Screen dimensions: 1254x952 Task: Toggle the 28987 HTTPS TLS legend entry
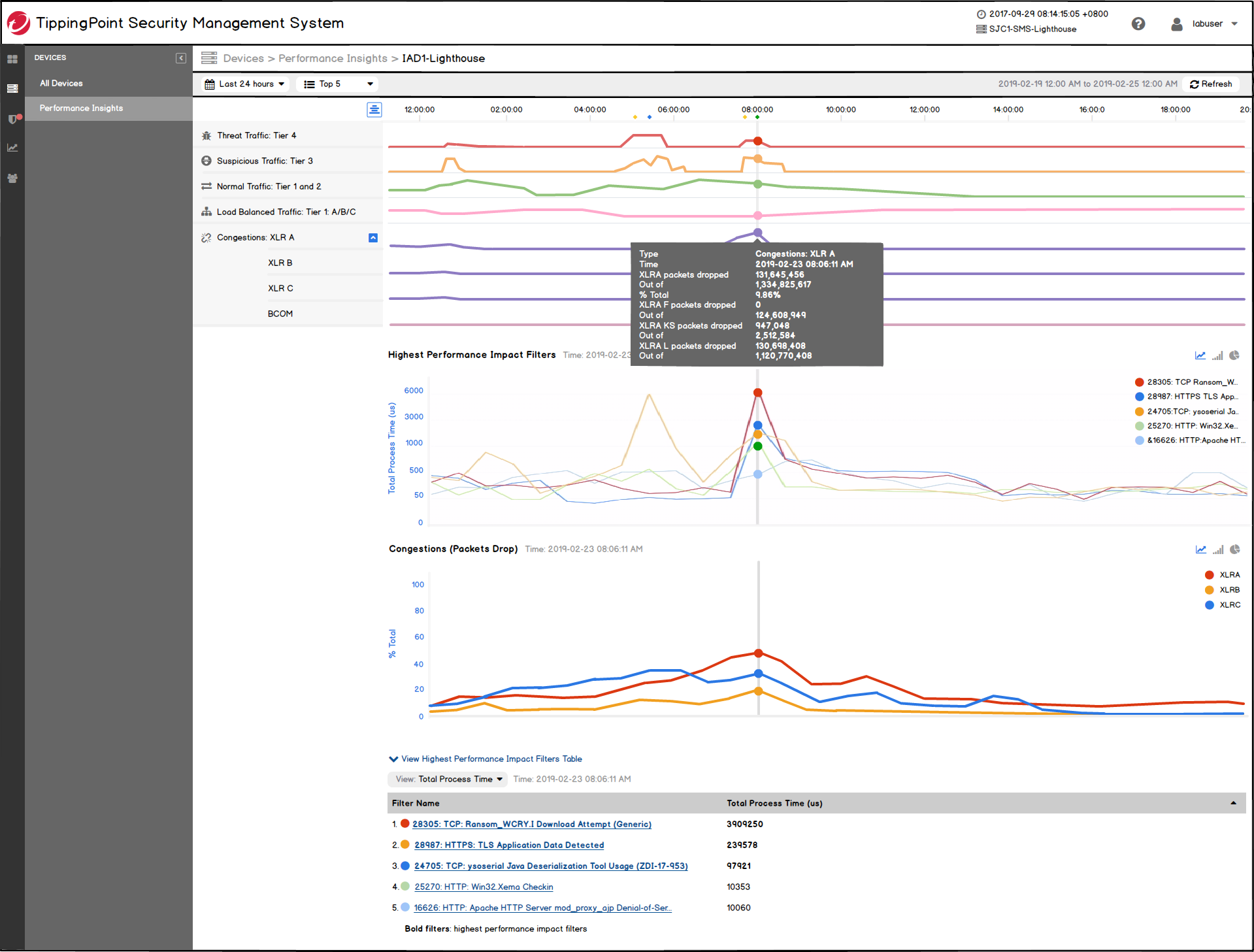click(x=1187, y=397)
